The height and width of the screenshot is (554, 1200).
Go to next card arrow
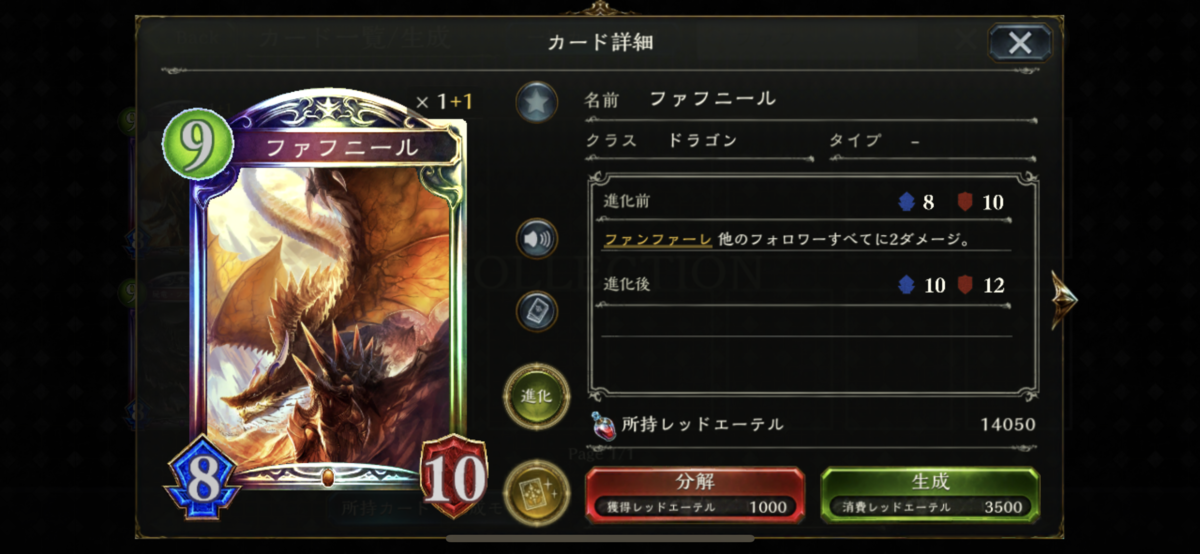click(x=1064, y=299)
